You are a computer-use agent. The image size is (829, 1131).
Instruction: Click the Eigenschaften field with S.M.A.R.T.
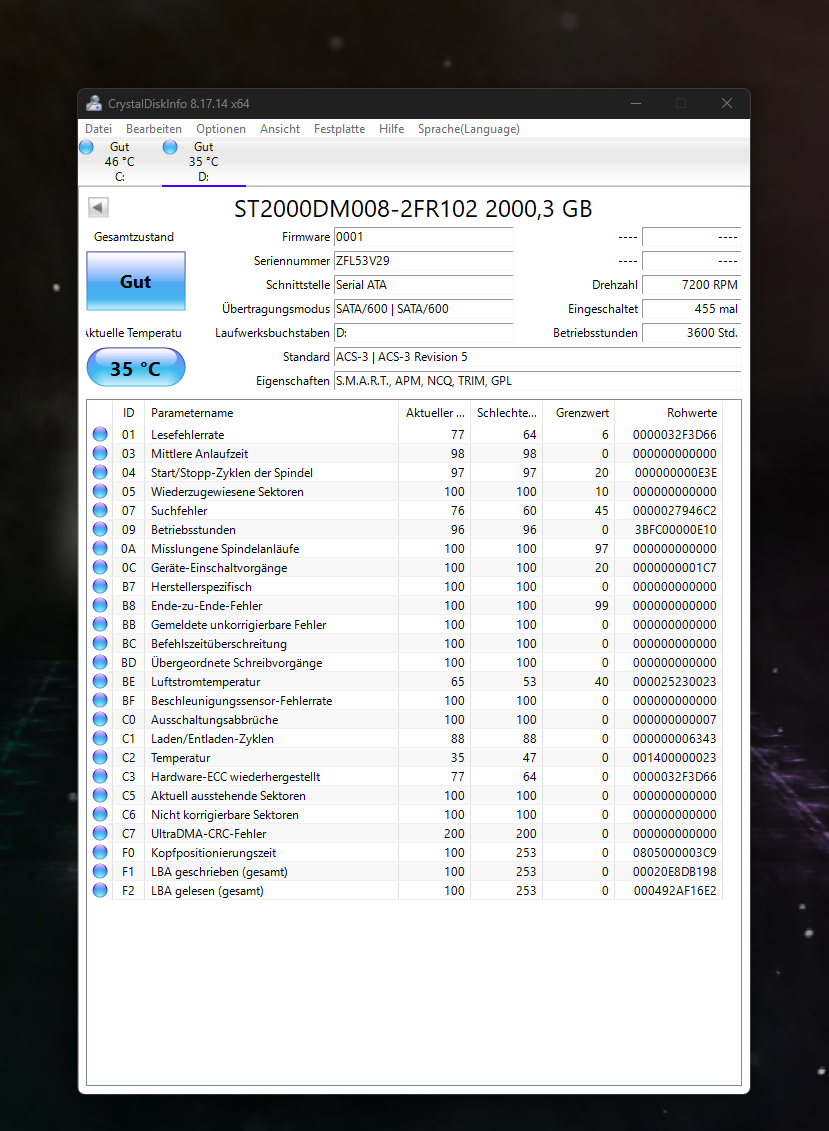pyautogui.click(x=538, y=380)
